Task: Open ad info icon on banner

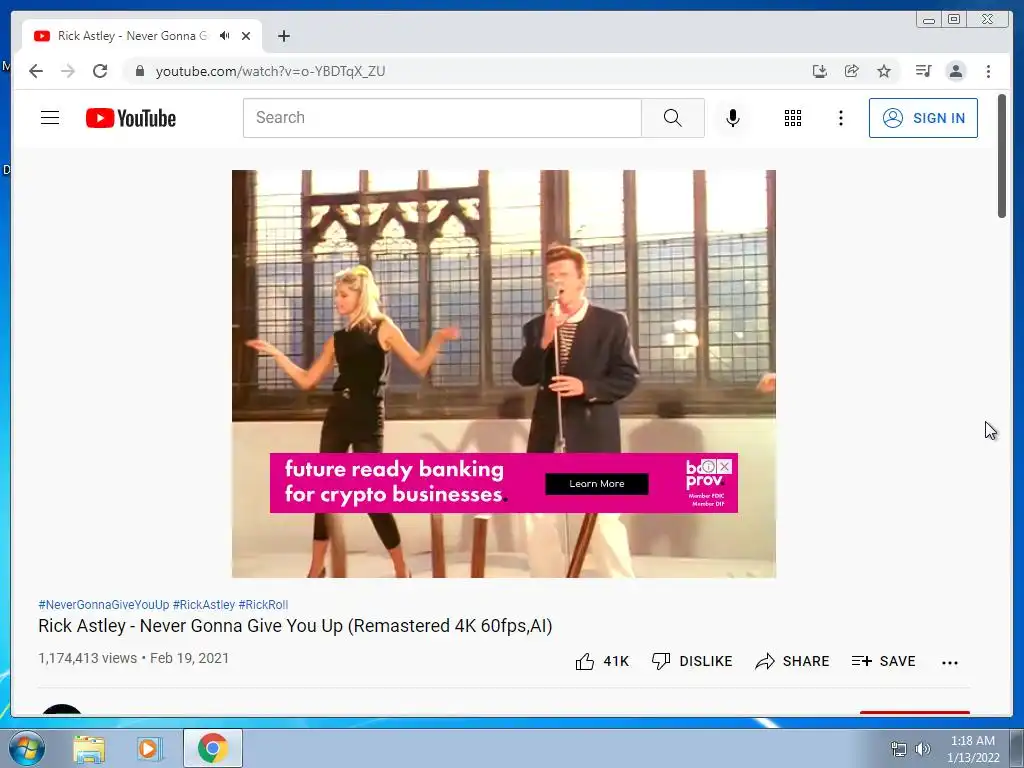Action: tap(709, 466)
